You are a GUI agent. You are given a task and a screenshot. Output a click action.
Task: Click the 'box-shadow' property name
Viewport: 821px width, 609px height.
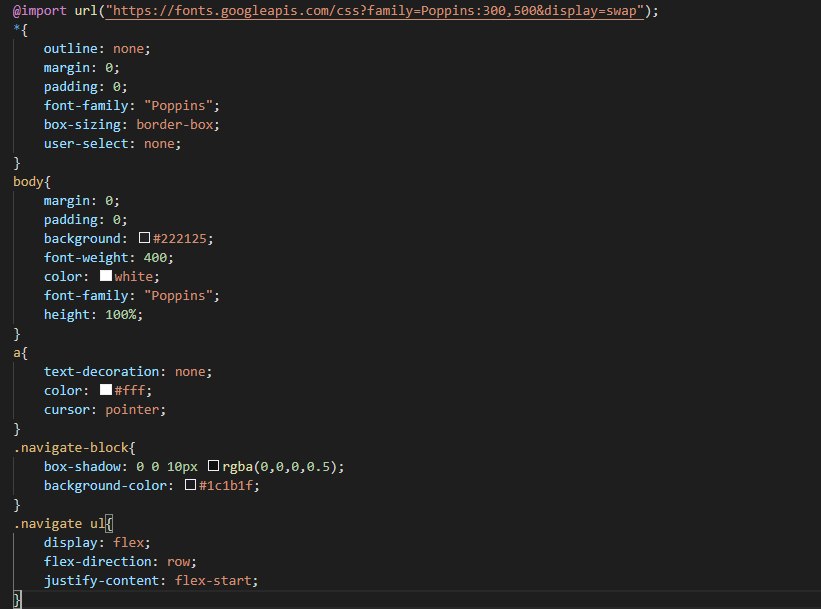tap(82, 466)
